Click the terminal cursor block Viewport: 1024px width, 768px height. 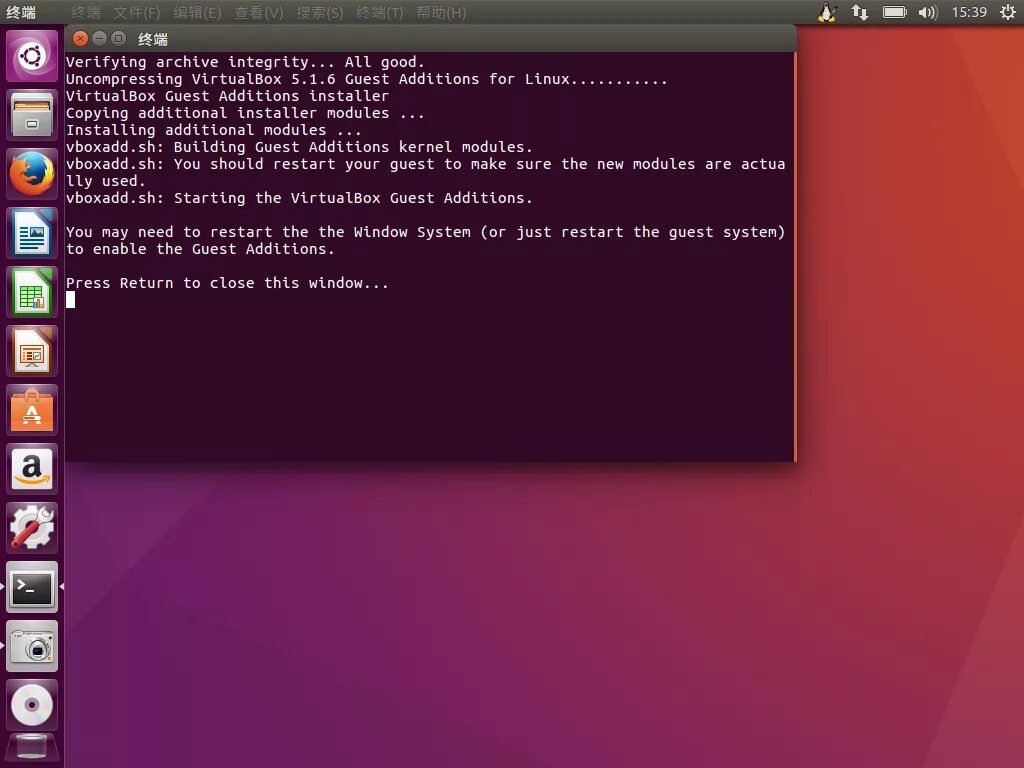point(71,300)
